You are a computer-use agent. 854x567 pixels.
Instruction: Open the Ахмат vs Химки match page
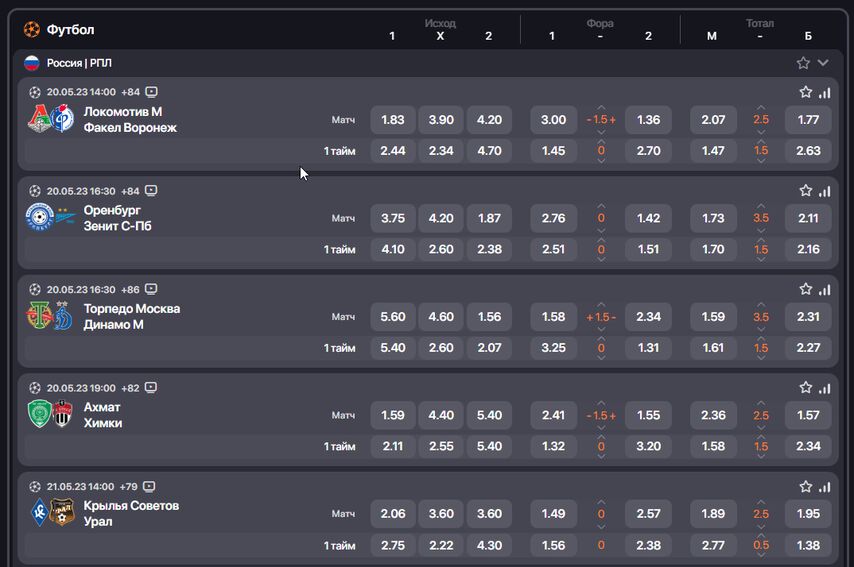click(102, 414)
